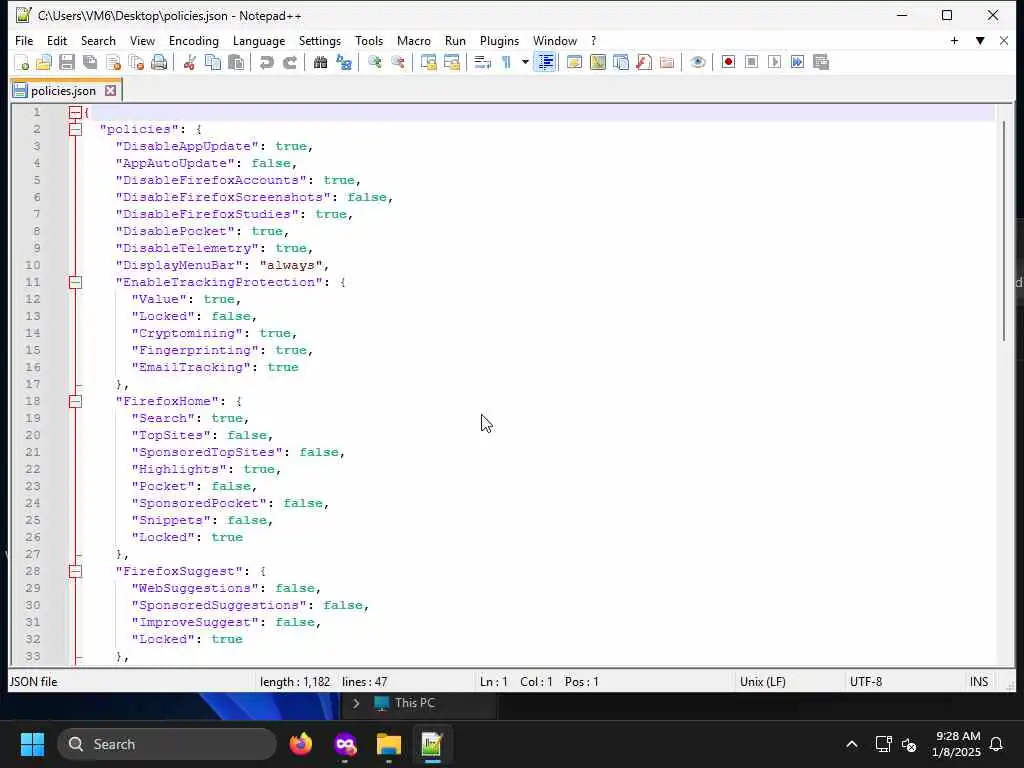Click the Save All toolbar icon
1024x768 pixels.
(x=90, y=62)
